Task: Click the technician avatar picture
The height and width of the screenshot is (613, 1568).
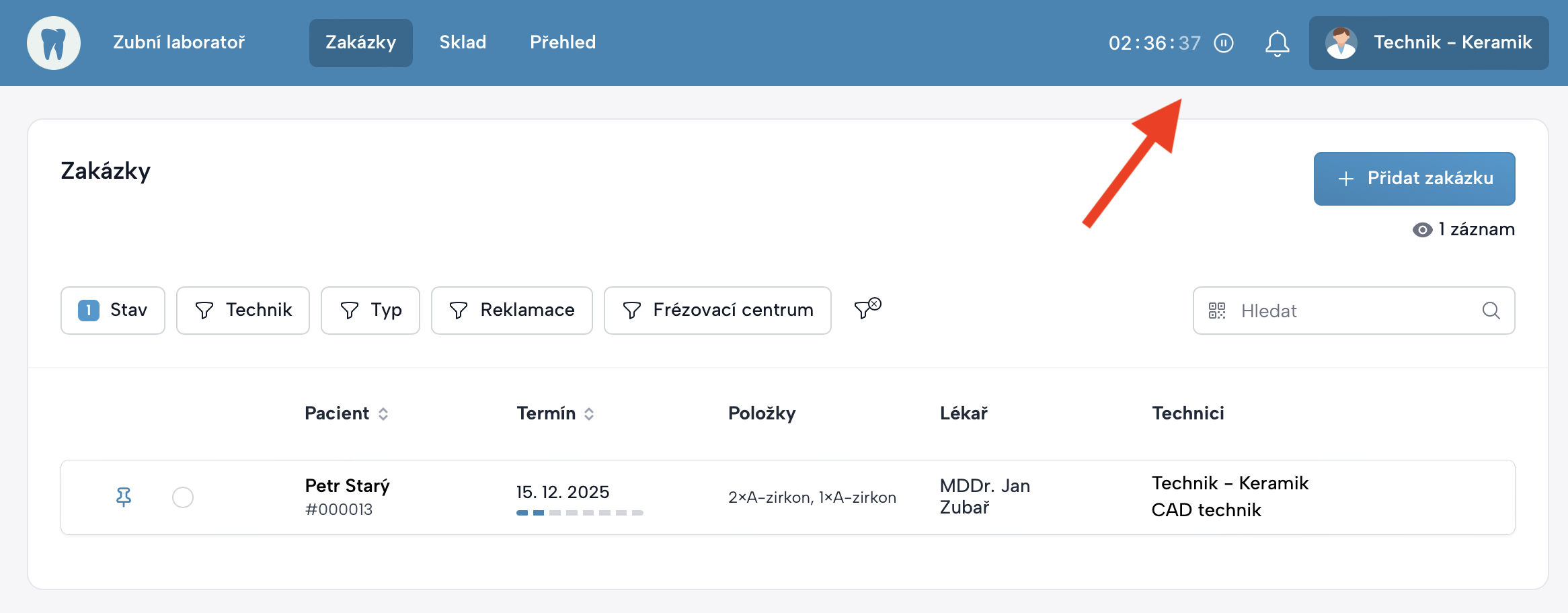Action: (1341, 43)
